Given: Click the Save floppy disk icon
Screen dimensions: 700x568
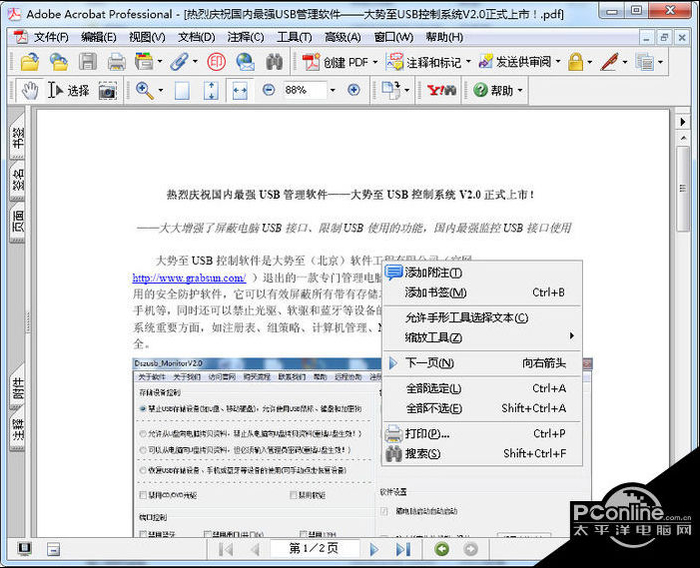Looking at the screenshot, I should click(88, 62).
